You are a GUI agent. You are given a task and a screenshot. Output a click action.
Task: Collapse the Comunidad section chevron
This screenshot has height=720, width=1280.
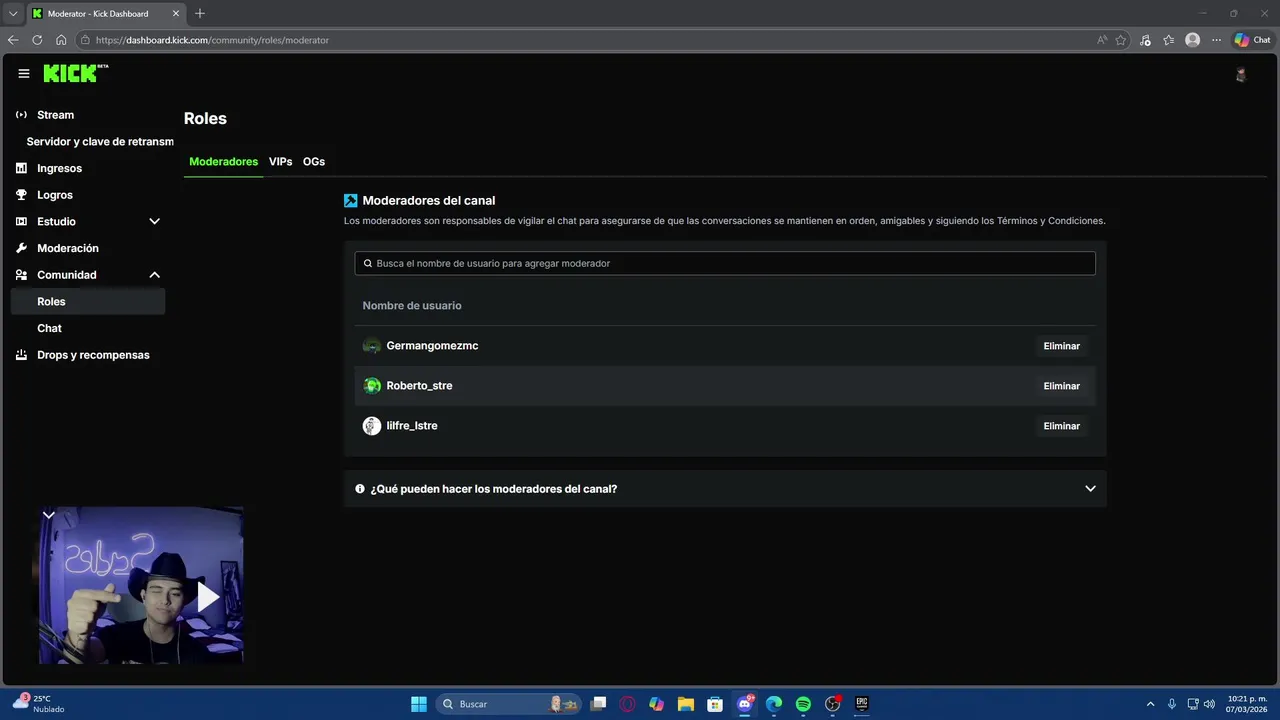154,275
